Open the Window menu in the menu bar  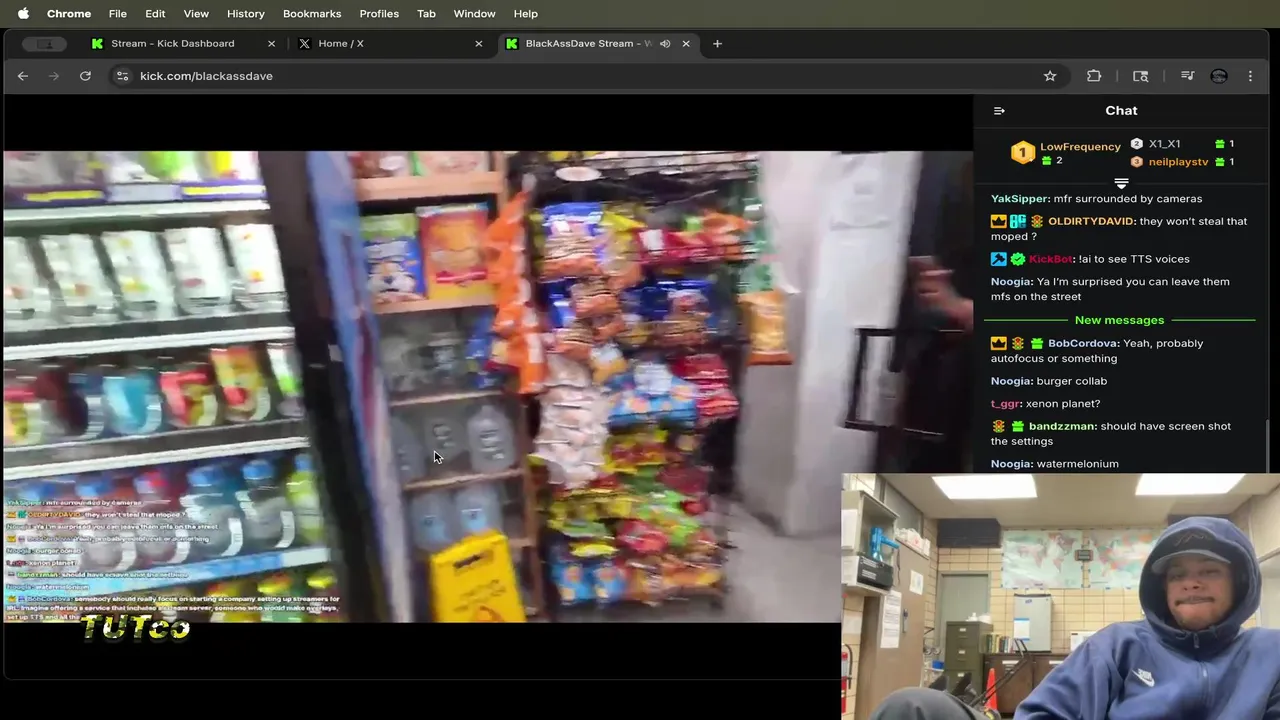coord(474,13)
